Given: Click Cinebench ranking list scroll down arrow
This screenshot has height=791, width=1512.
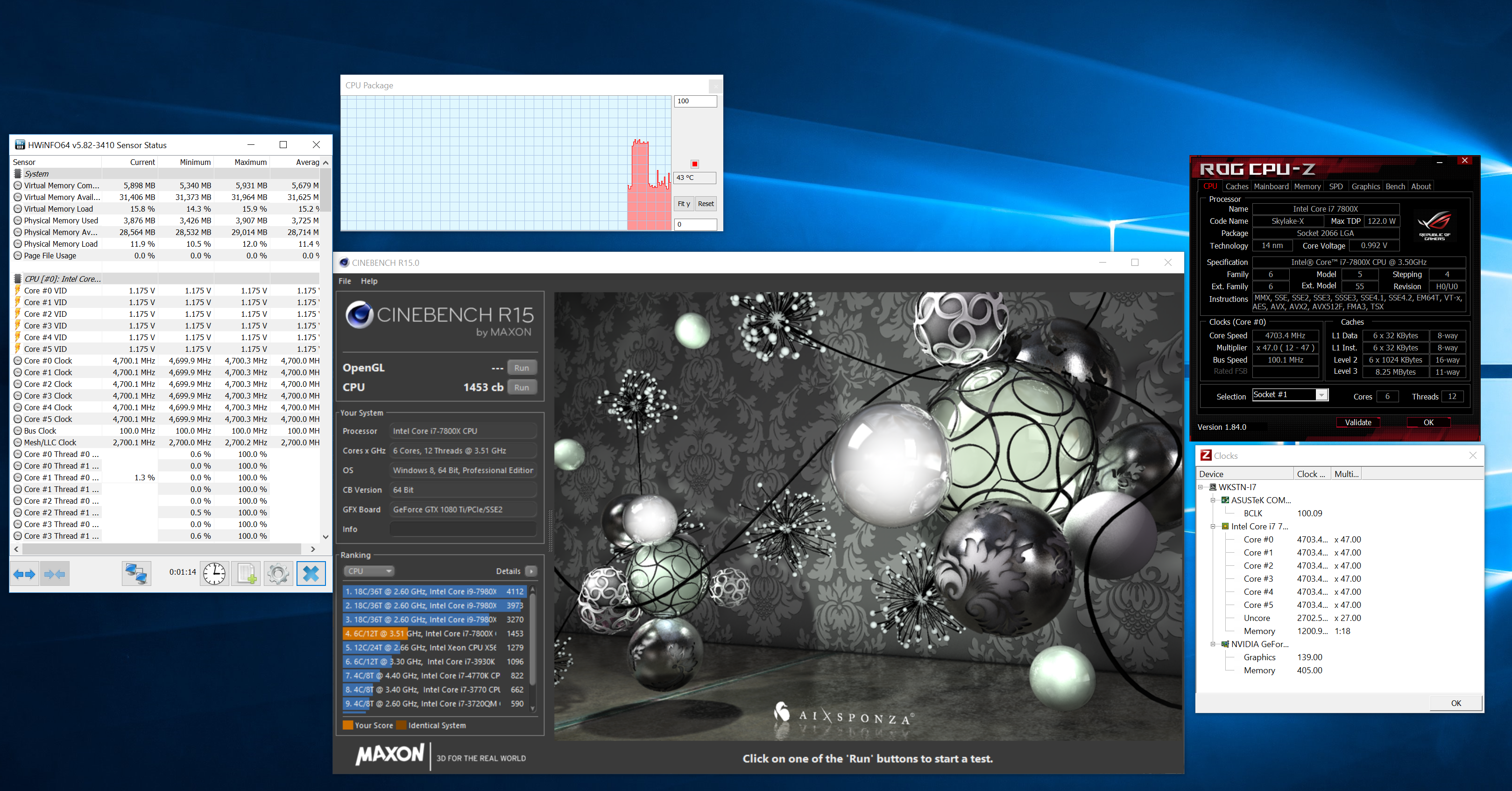Looking at the screenshot, I should coord(532,708).
